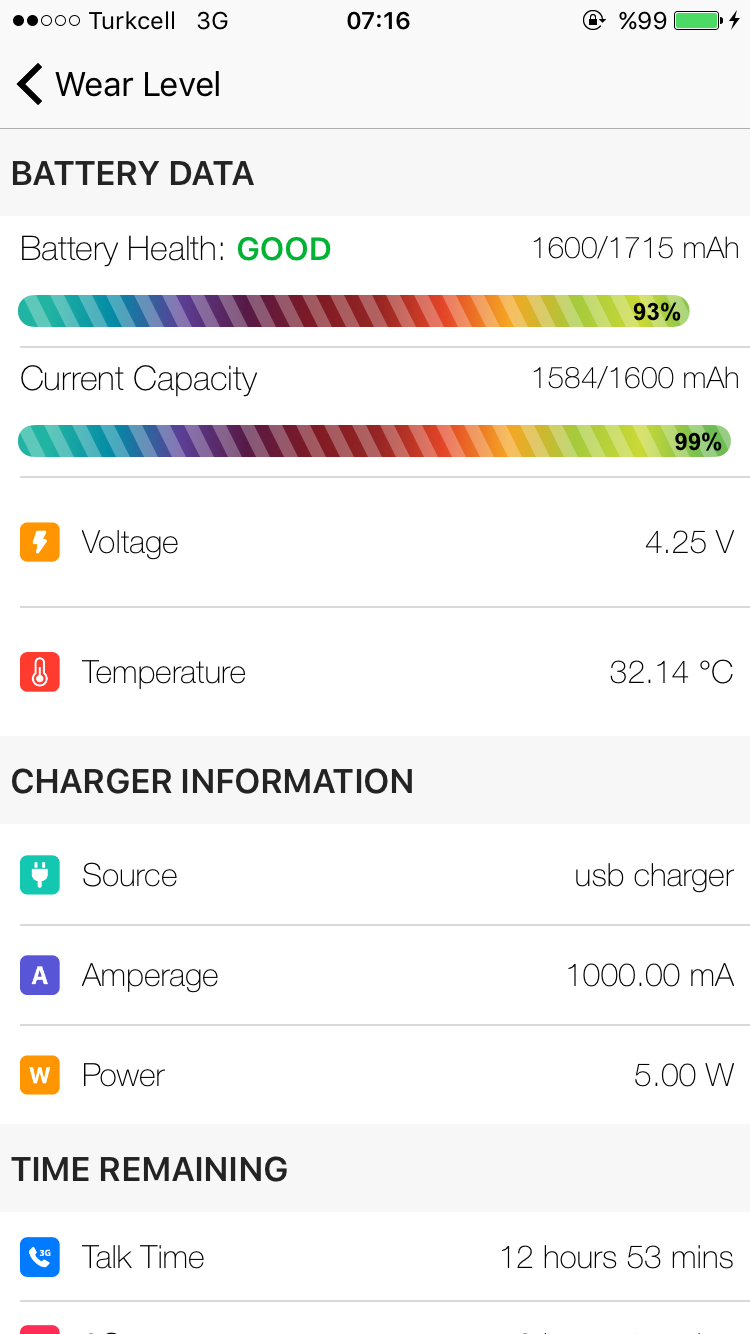Tap the 1000.00 mA amperage value
The image size is (750, 1334).
650,975
